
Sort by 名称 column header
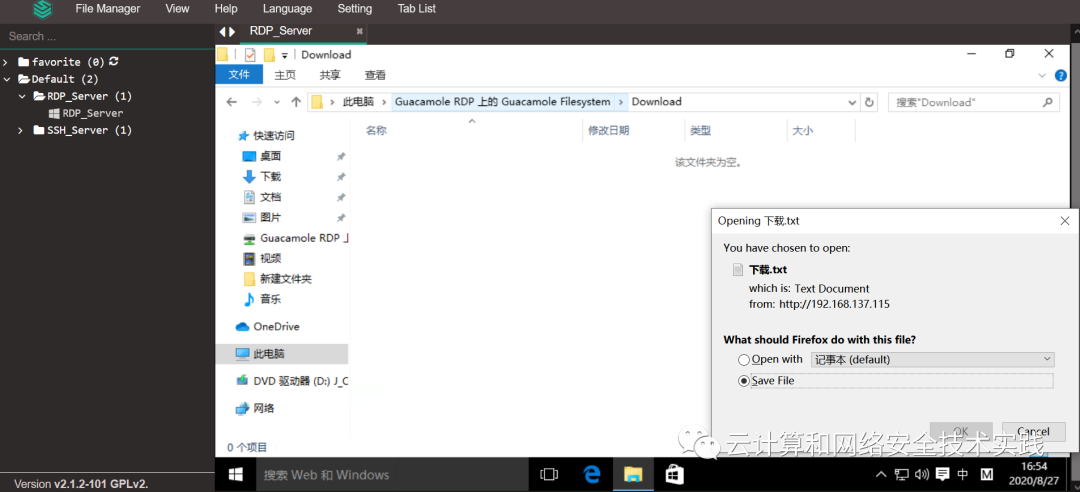376,130
